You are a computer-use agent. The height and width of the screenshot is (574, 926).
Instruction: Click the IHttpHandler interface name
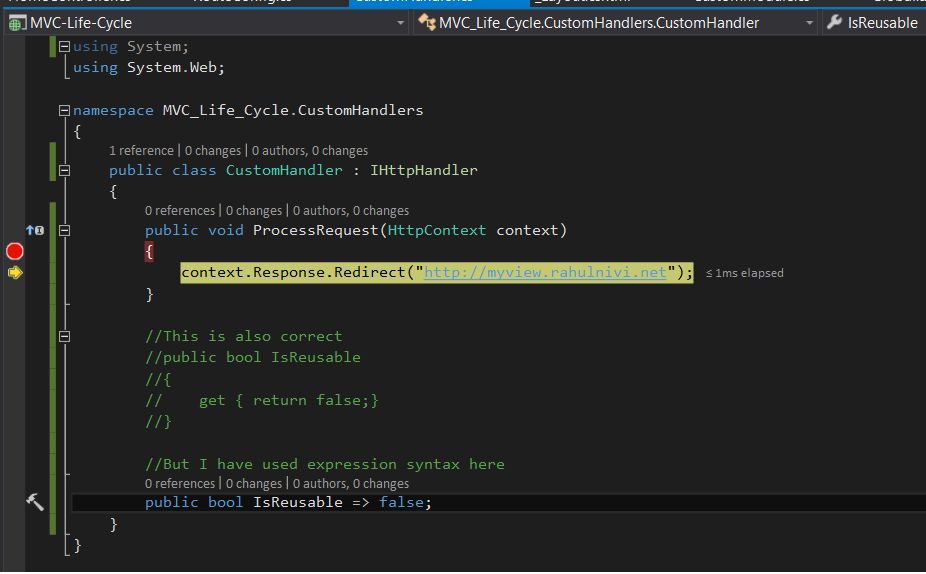pos(424,170)
